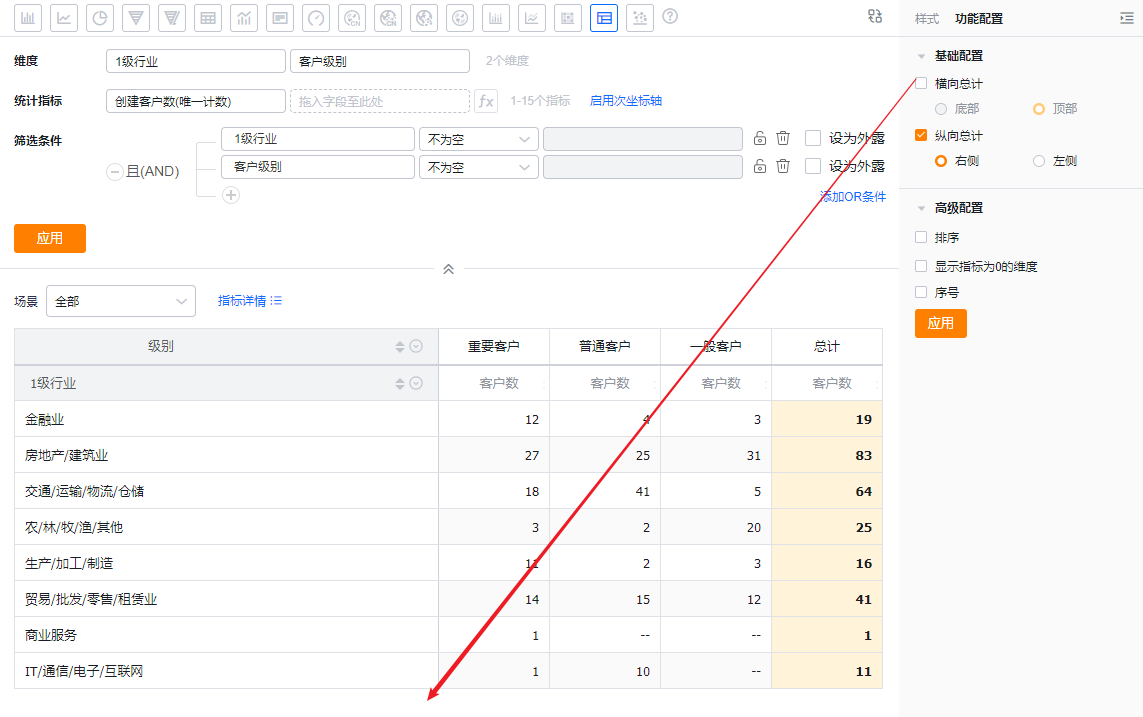Image resolution: width=1143 pixels, height=717 pixels.
Task: Switch to the 样式 tab
Action: tap(927, 19)
